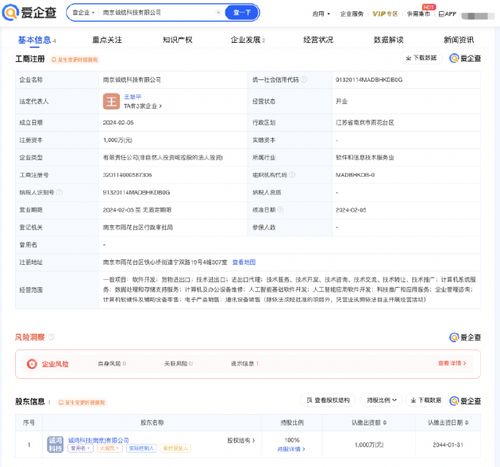Go to the VIP专区 link
500x467 pixels.
[x=385, y=14]
